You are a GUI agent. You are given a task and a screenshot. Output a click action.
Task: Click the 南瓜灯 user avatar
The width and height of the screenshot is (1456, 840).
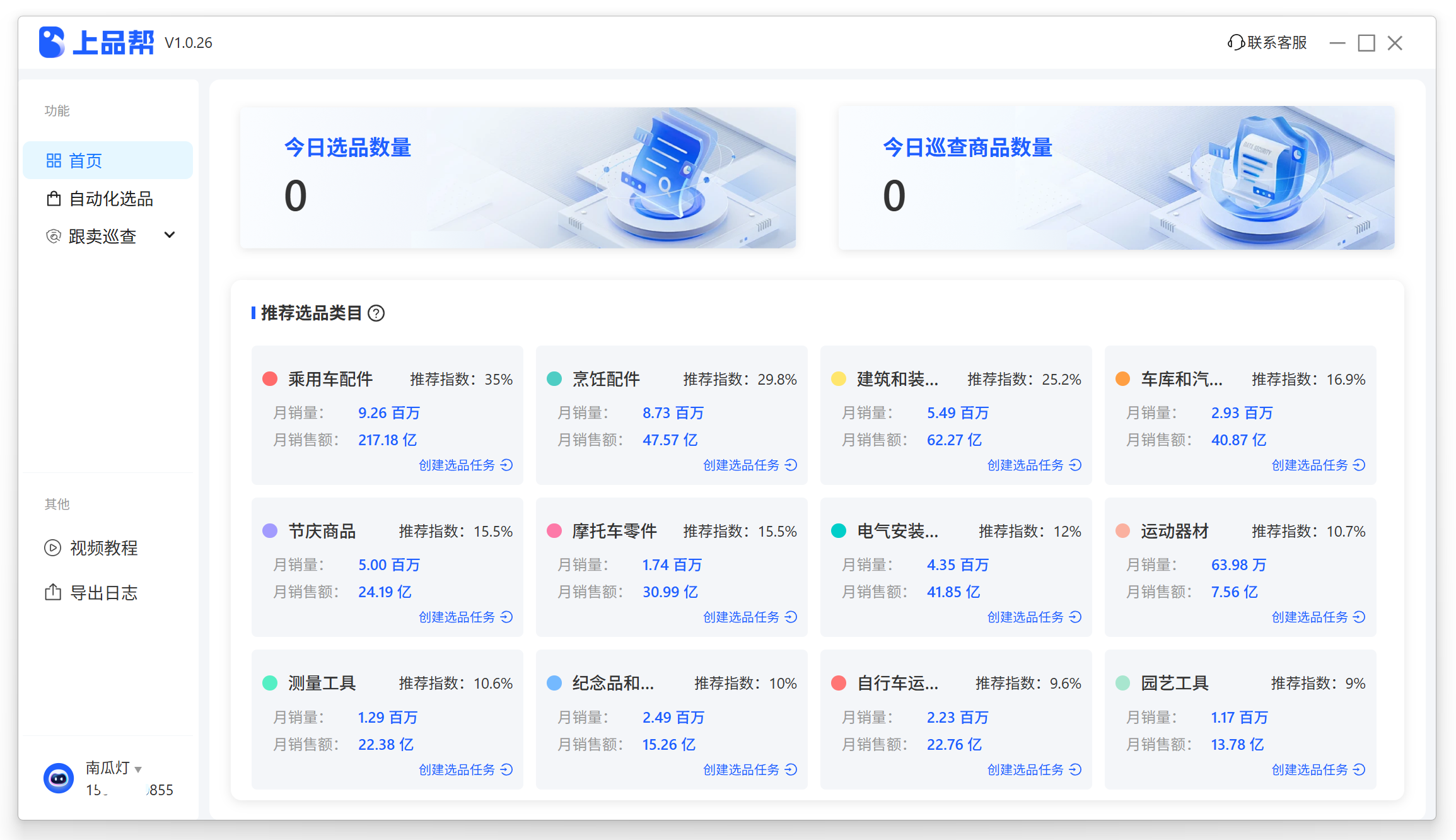tap(59, 778)
